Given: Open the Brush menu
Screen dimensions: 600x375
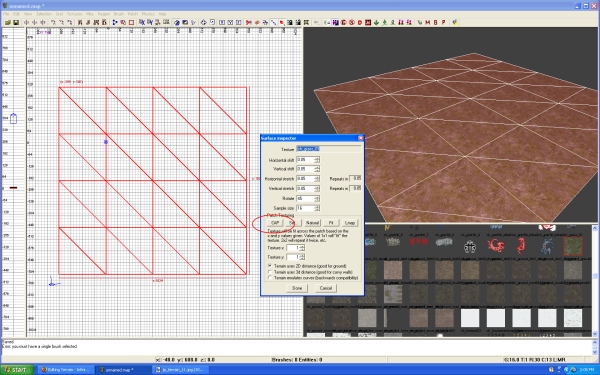Looking at the screenshot, I should pyautogui.click(x=119, y=14).
